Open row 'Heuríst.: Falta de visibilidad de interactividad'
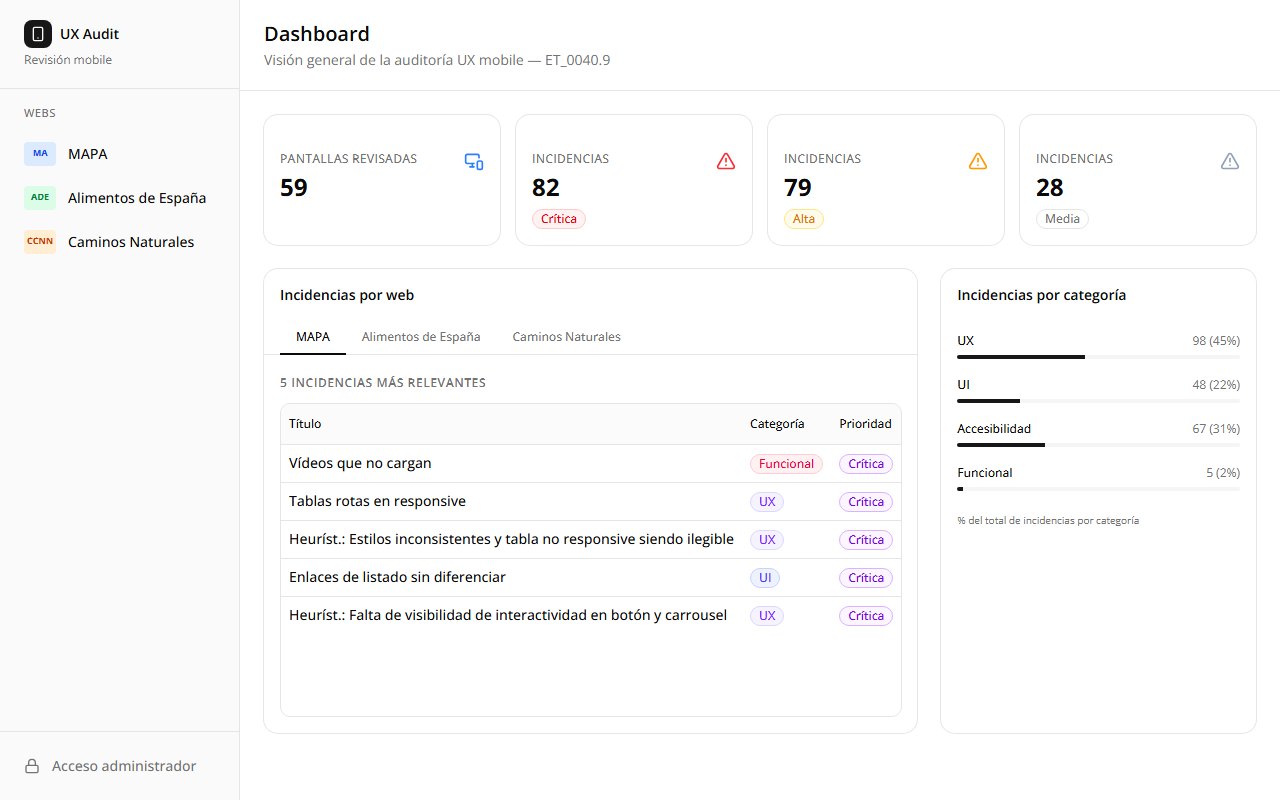 [x=591, y=616]
